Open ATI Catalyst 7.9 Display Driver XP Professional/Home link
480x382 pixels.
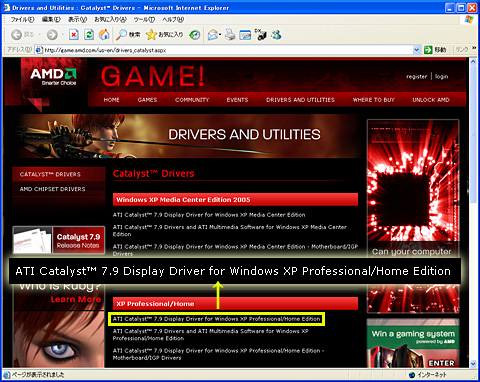pyautogui.click(x=216, y=319)
